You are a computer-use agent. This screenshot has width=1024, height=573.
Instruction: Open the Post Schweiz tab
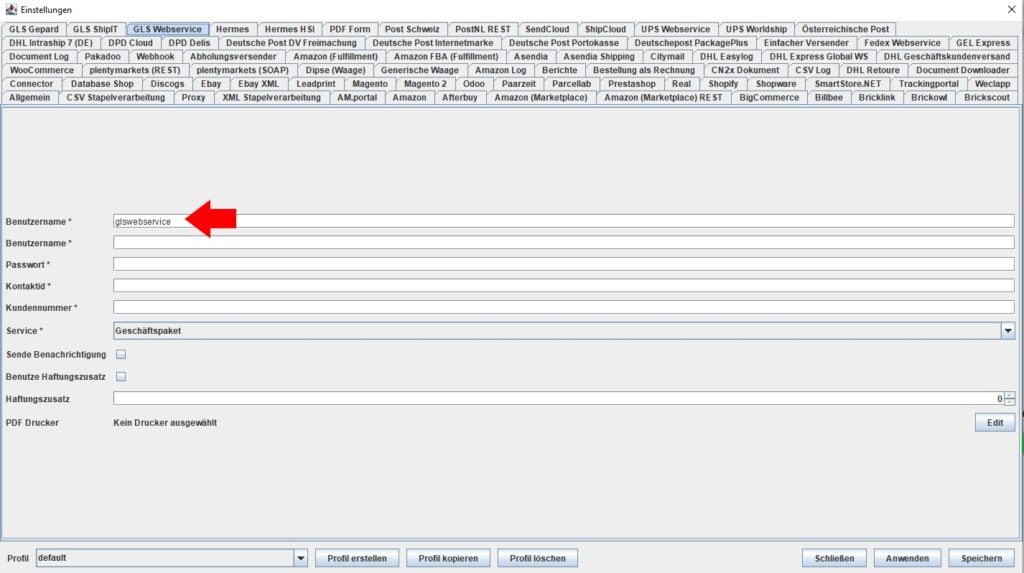pyautogui.click(x=412, y=29)
